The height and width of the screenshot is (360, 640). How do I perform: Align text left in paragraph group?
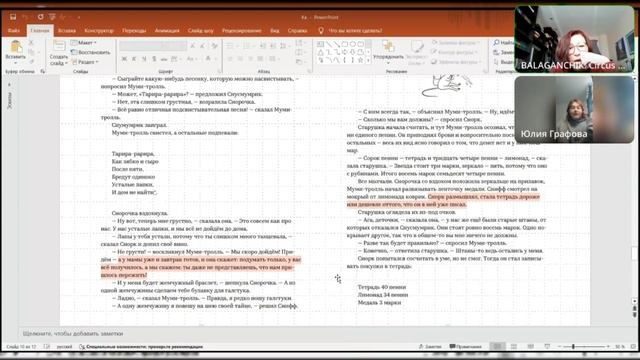coord(230,59)
